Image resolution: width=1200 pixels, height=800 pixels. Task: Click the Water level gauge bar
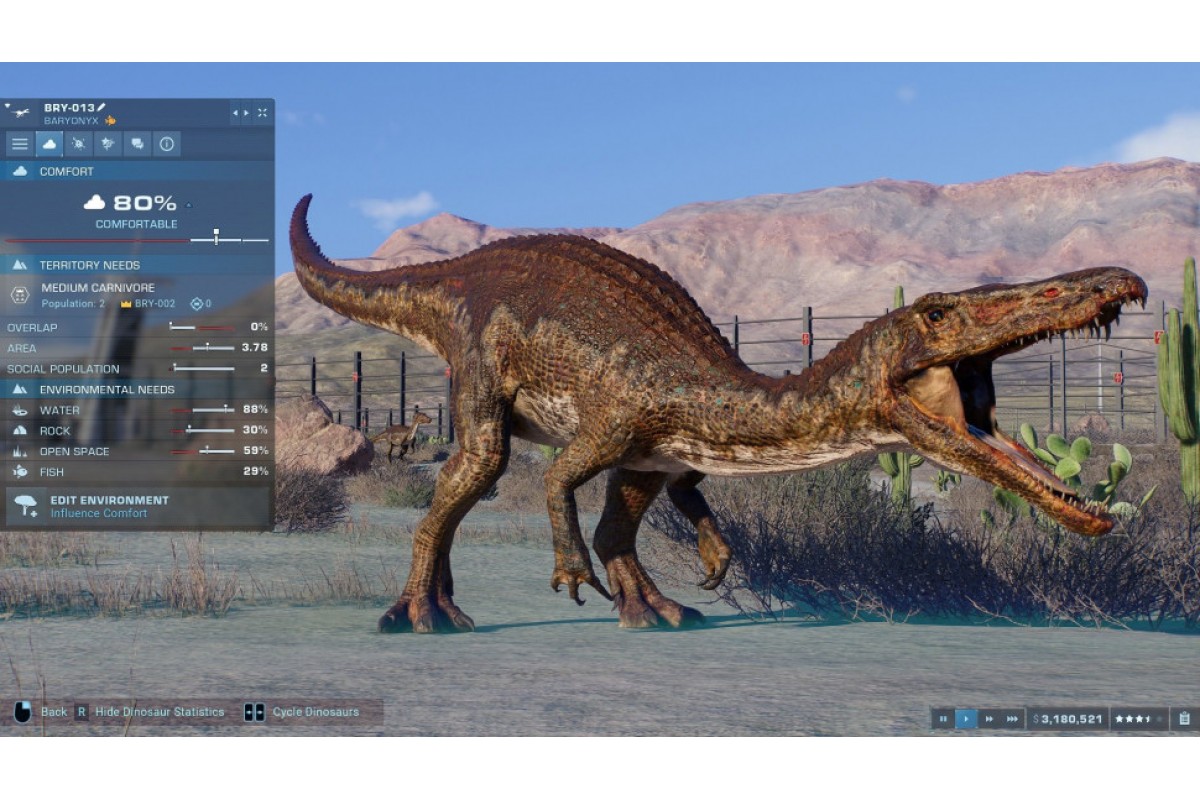click(203, 410)
